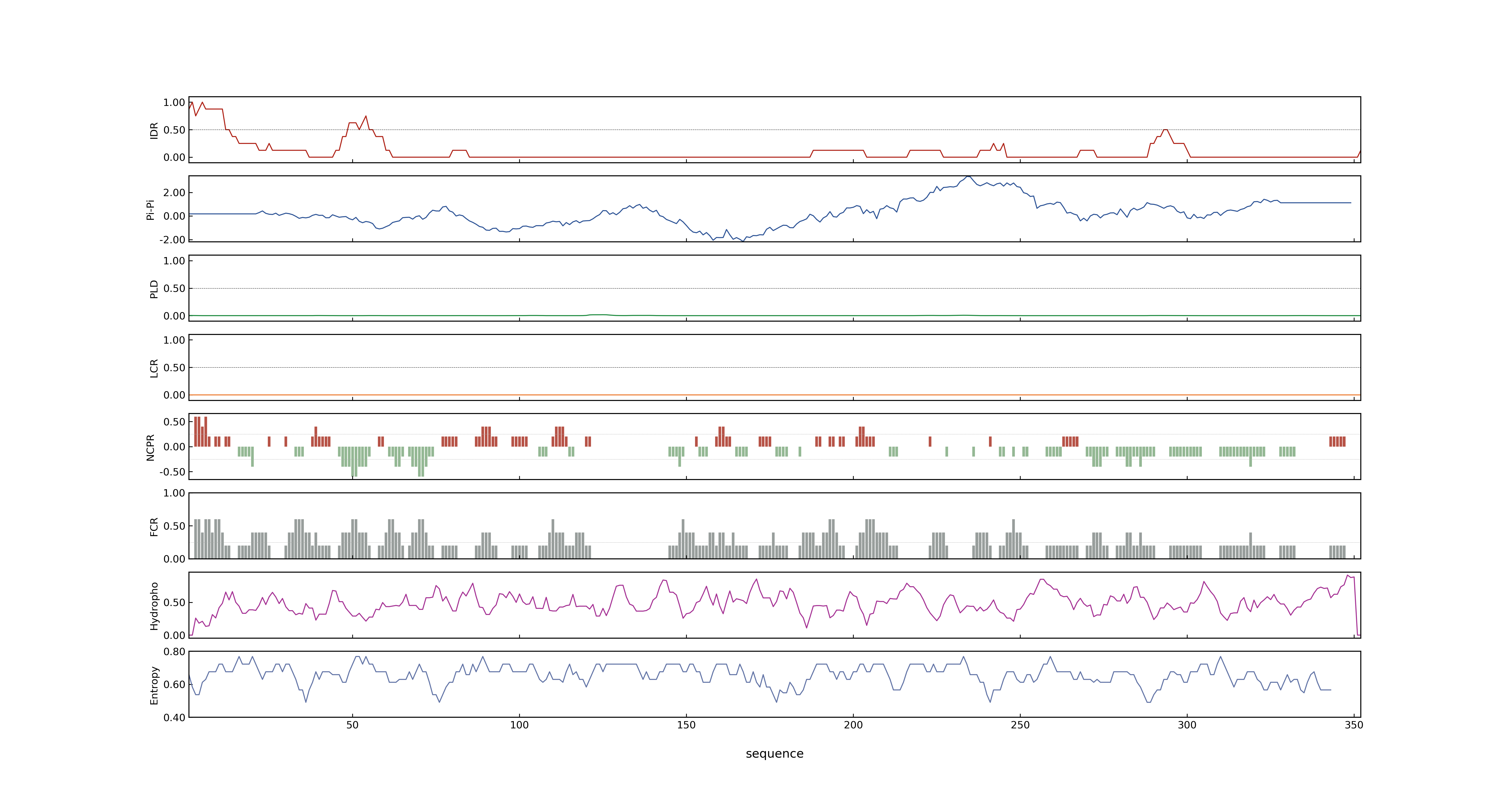Click the LCR axis label
The image size is (1512, 806).
[154, 368]
